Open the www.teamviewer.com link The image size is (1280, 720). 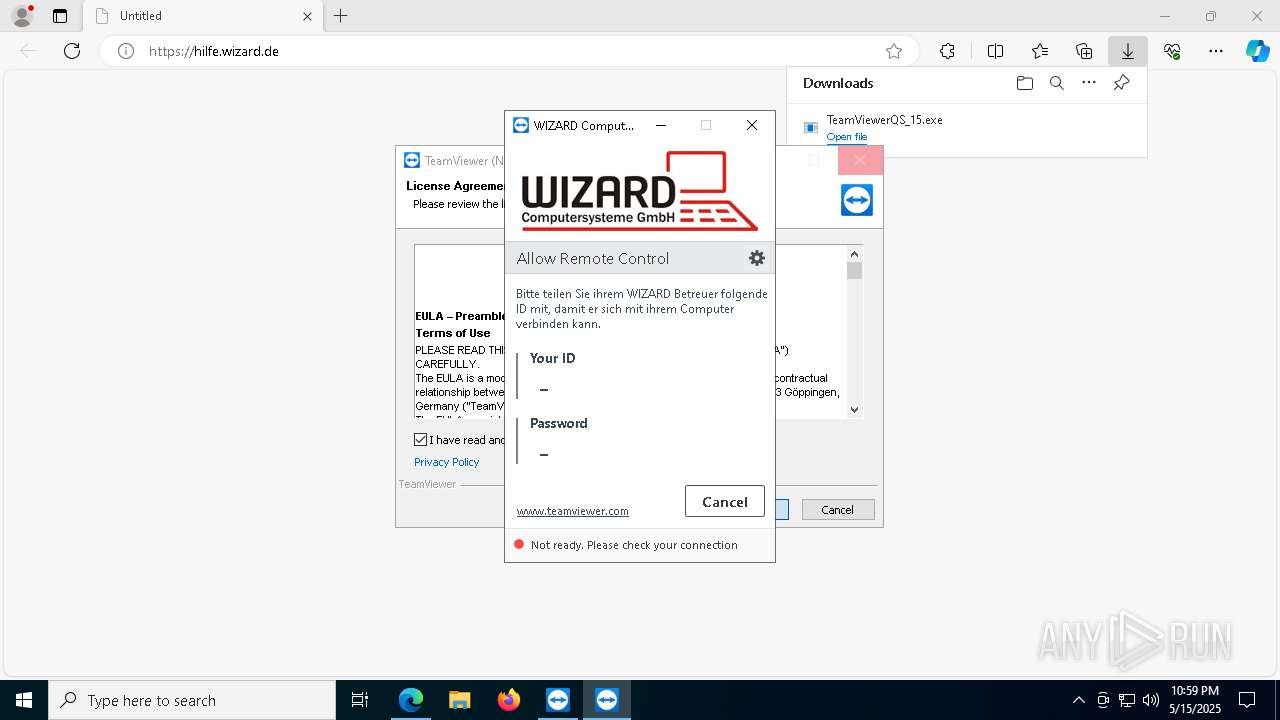pos(573,511)
